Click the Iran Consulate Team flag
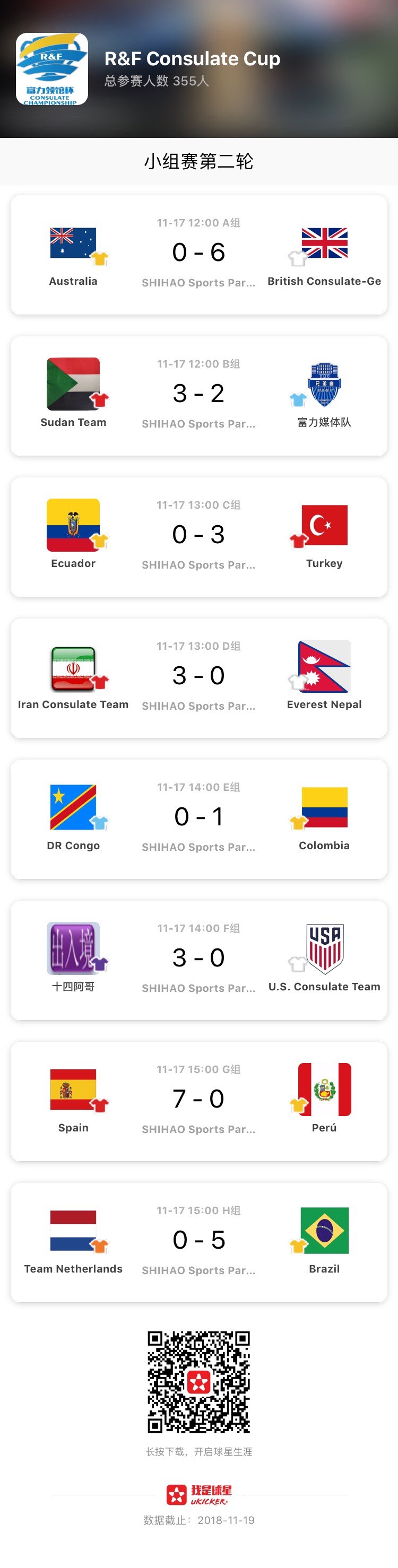This screenshot has width=398, height=1568. (73, 668)
